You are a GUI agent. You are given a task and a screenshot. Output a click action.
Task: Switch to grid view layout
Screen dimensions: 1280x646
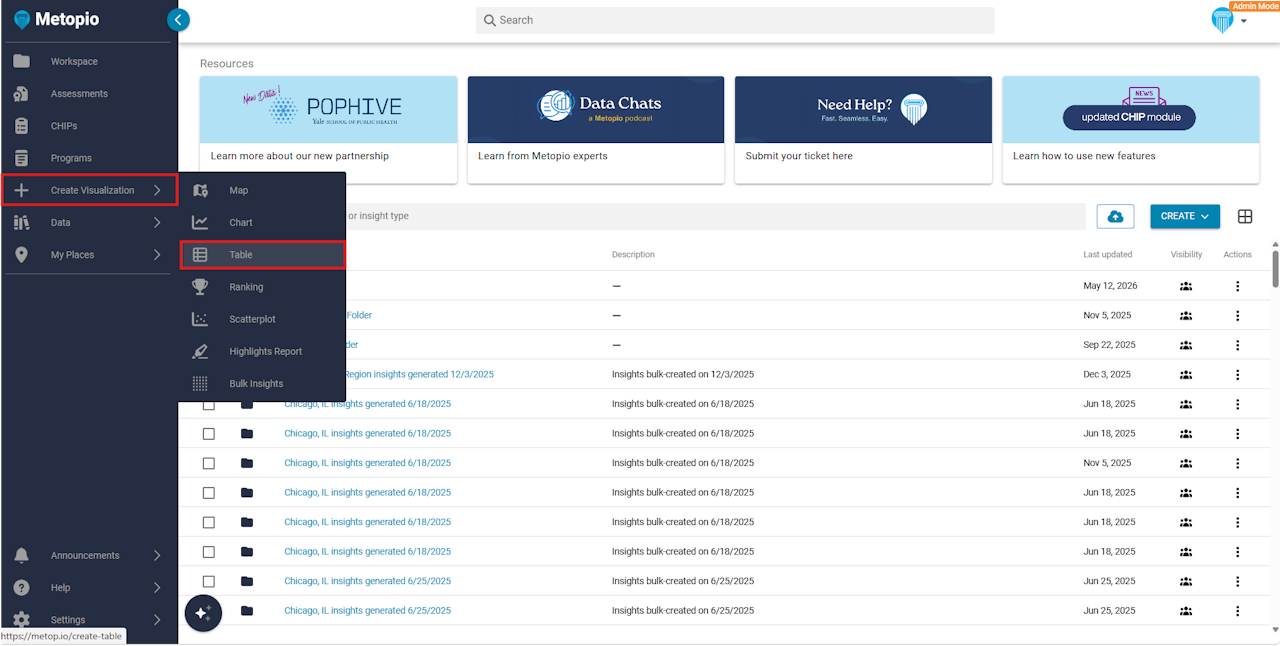pos(1245,216)
